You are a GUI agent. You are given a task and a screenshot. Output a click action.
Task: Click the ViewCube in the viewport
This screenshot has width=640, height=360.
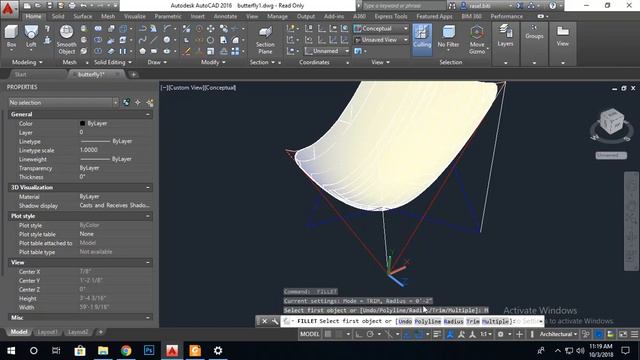pyautogui.click(x=611, y=122)
